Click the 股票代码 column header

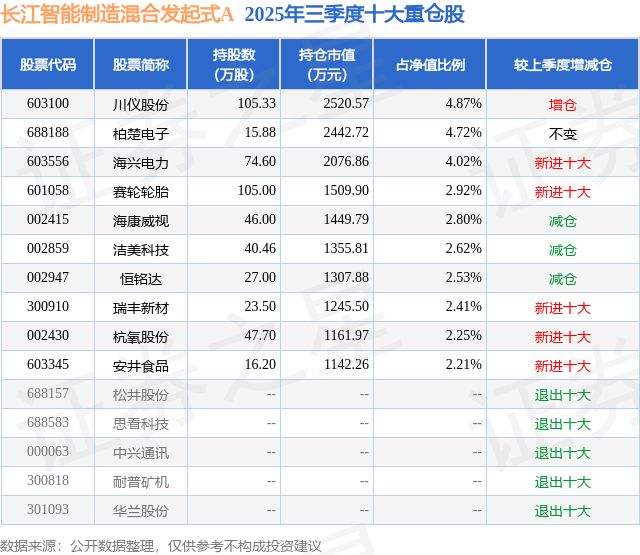[48, 64]
